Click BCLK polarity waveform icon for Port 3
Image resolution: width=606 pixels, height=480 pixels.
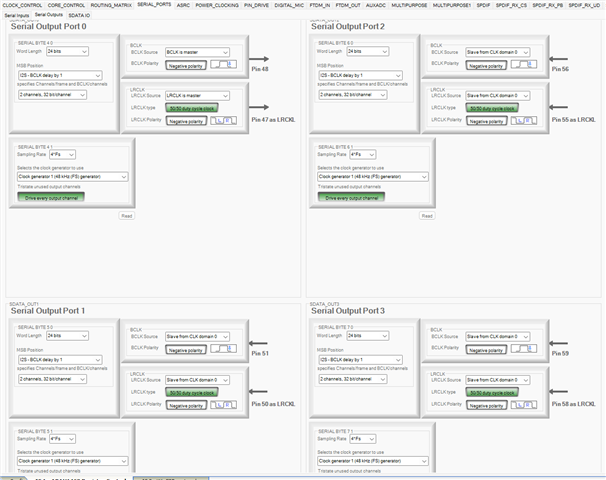524,349
